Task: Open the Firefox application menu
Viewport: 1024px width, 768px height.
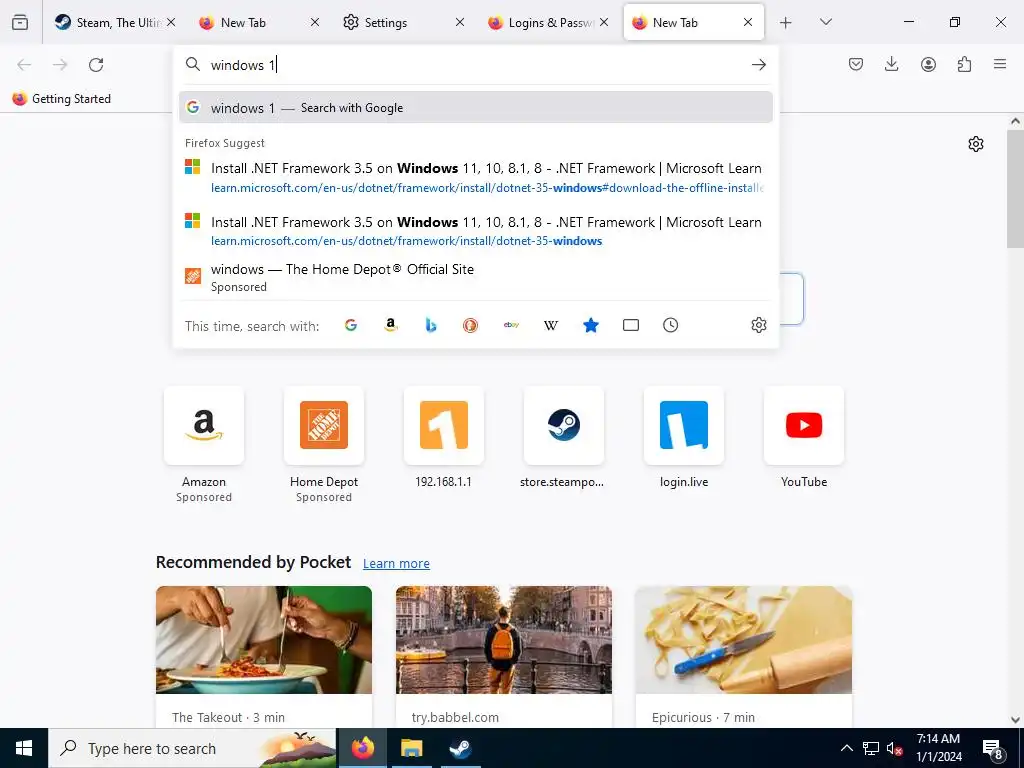Action: tap(1000, 64)
